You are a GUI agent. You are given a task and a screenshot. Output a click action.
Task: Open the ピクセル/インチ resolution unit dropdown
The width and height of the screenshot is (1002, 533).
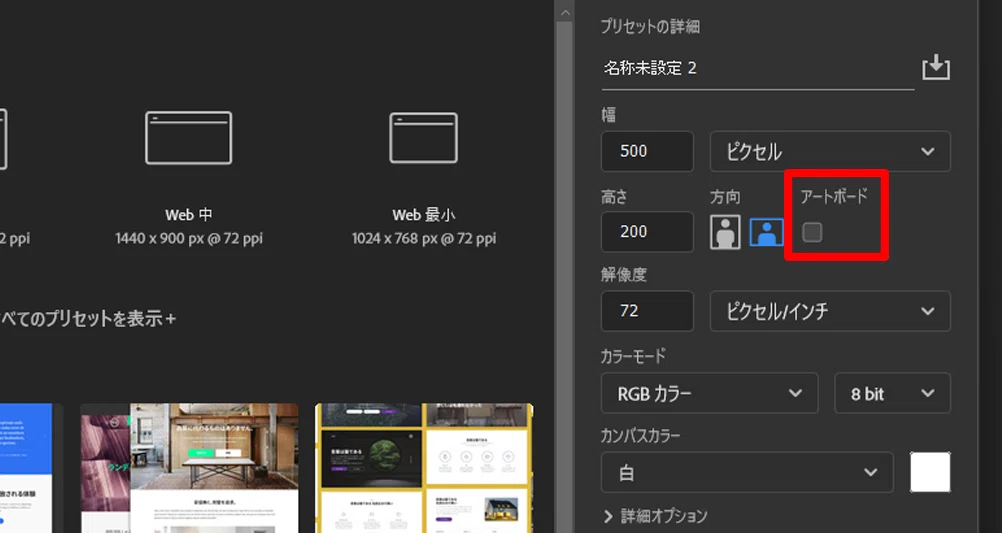pos(830,311)
